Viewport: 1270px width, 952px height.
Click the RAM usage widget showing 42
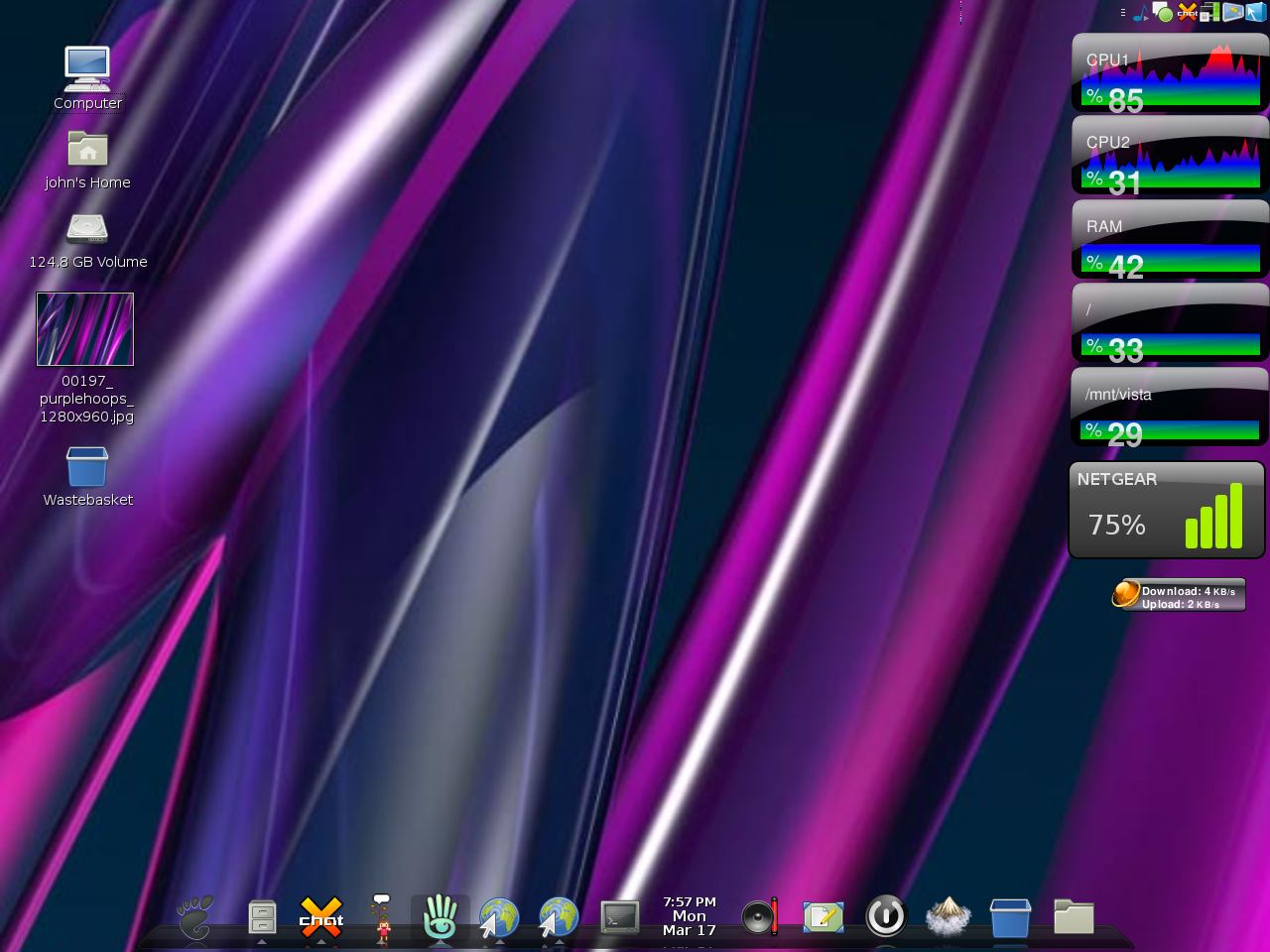coord(1170,240)
